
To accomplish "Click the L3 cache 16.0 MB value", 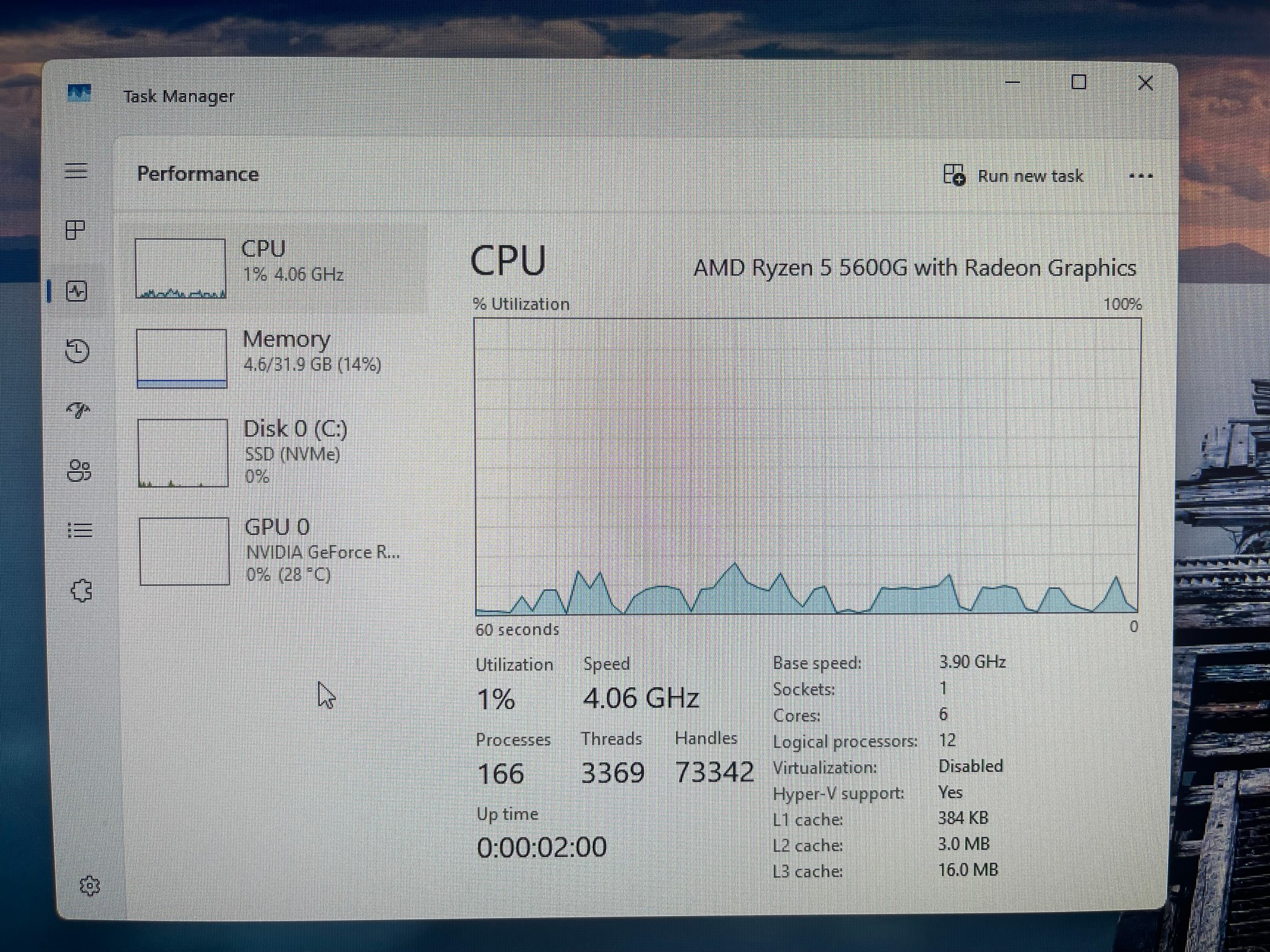I will point(968,870).
